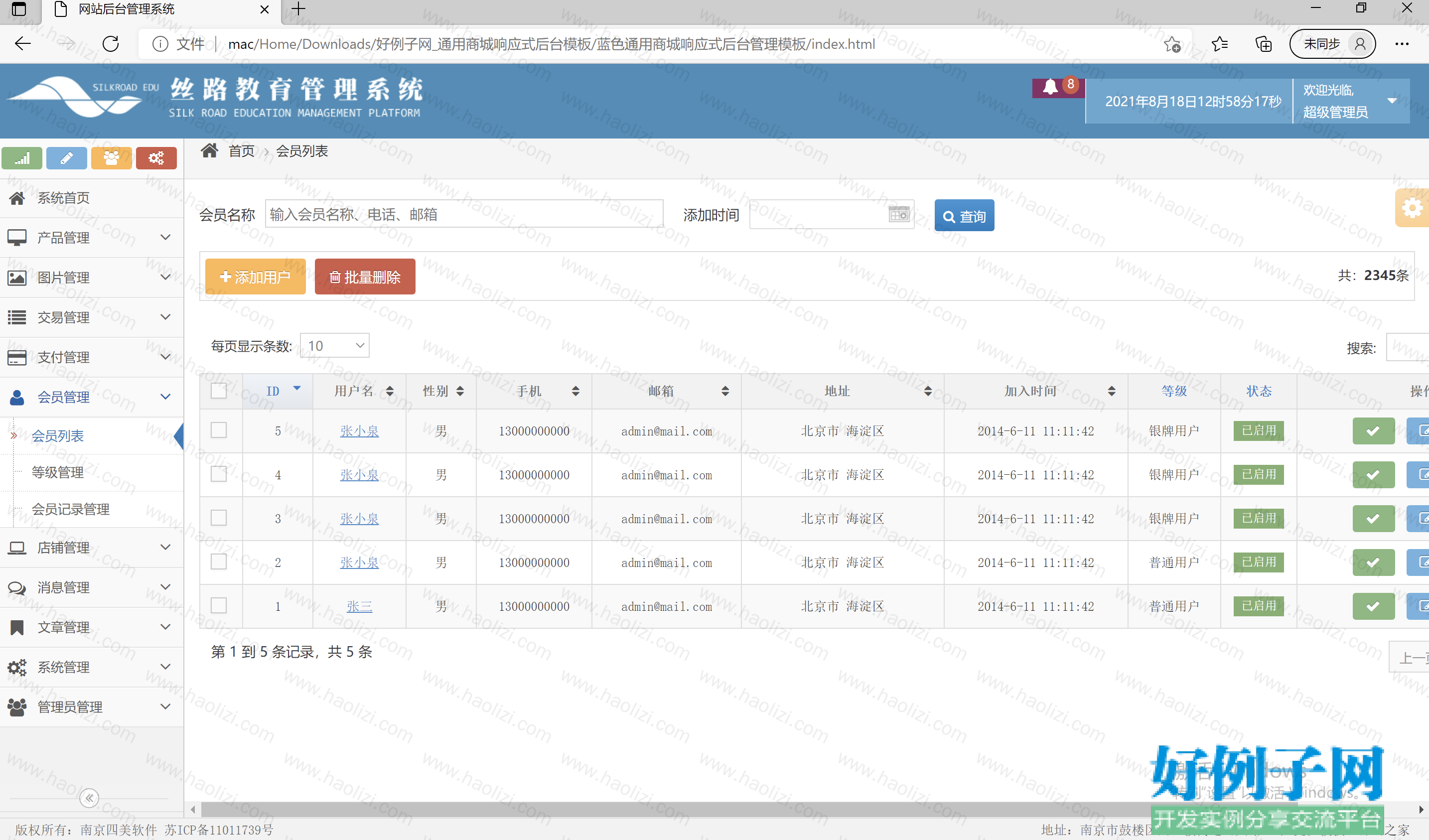Open the browser favorites list icon
The height and width of the screenshot is (840, 1429).
(1219, 44)
